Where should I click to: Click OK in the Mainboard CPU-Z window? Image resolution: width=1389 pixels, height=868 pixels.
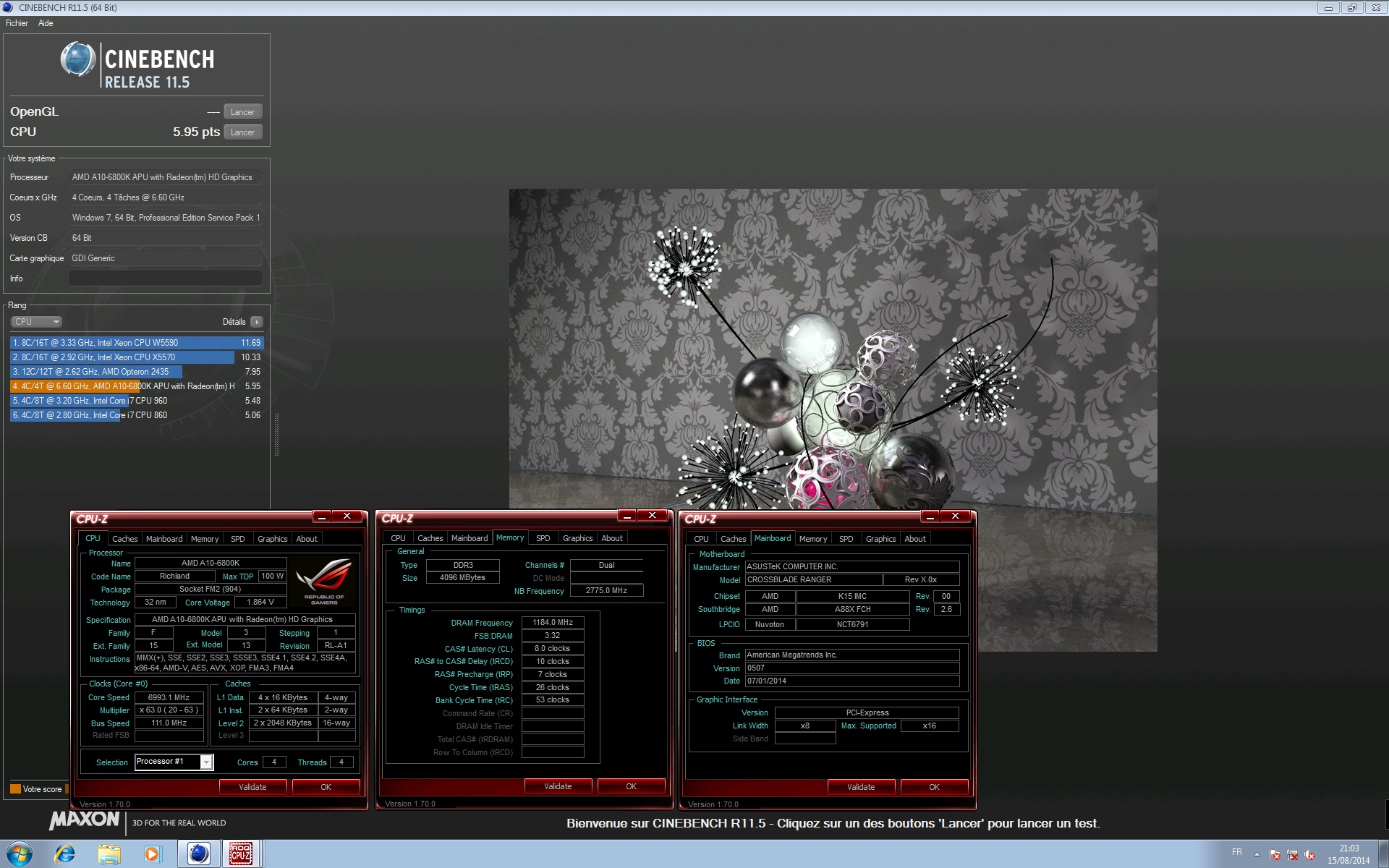click(935, 787)
